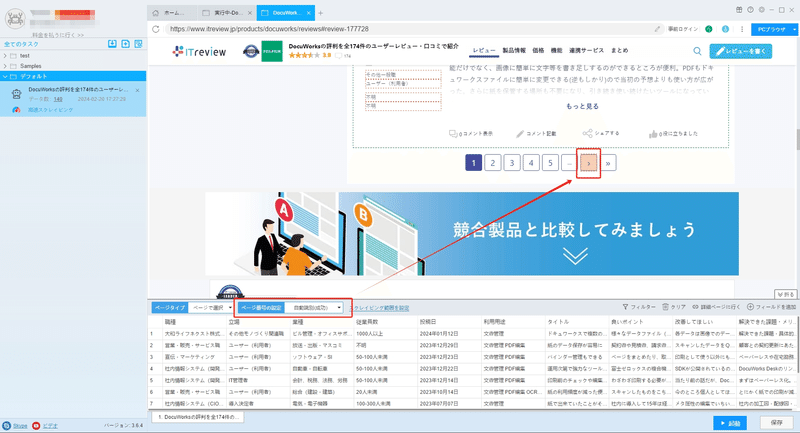Click スクレイピング範囲を設定 link
Image resolution: width=800 pixels, height=433 pixels.
click(x=379, y=308)
